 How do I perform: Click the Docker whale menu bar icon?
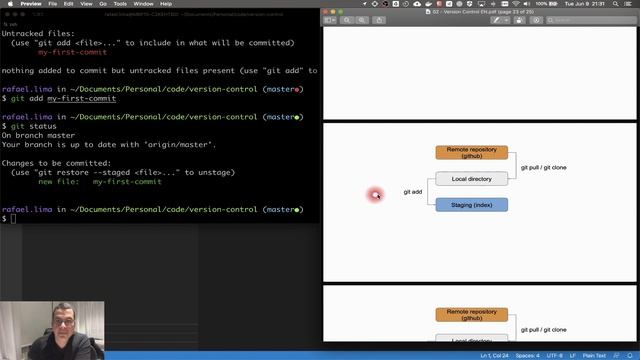[x=429, y=4]
